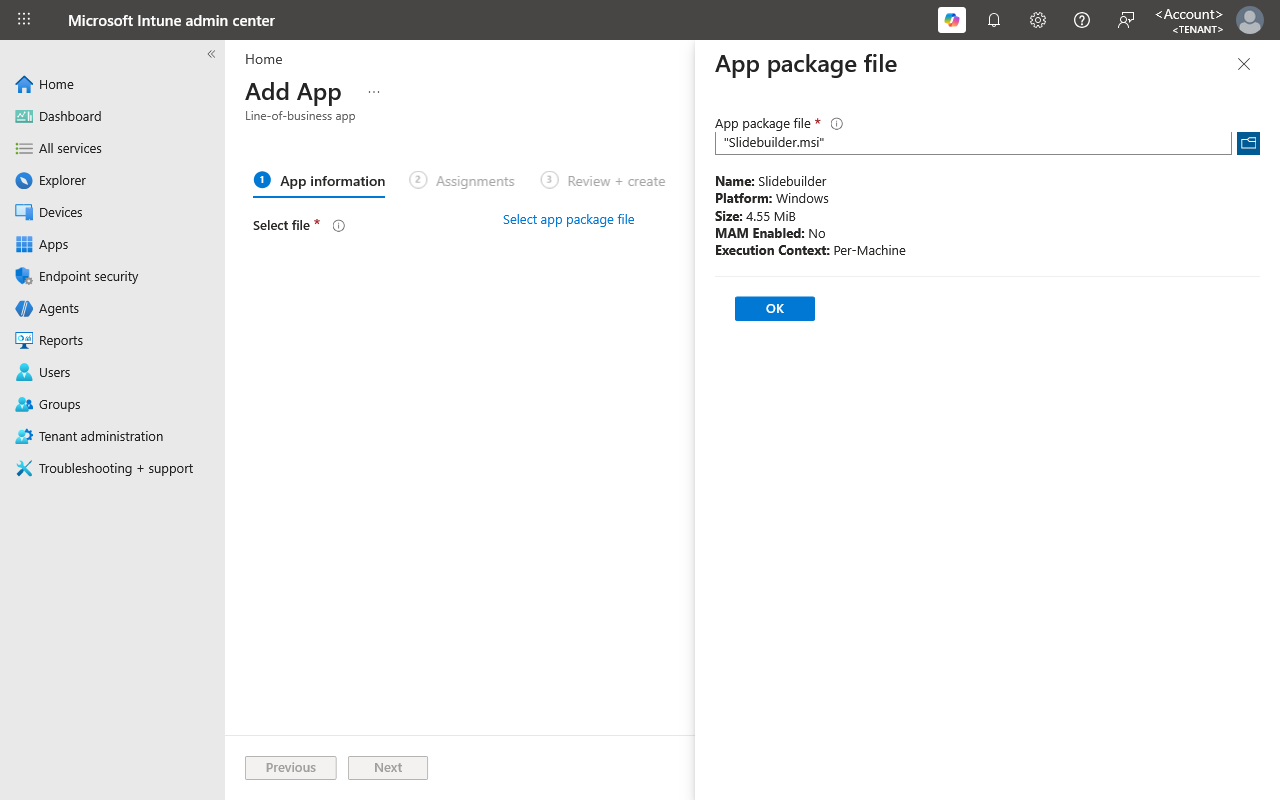1280x800 pixels.
Task: Click the Execution Context Per-Machine text
Action: (x=810, y=251)
